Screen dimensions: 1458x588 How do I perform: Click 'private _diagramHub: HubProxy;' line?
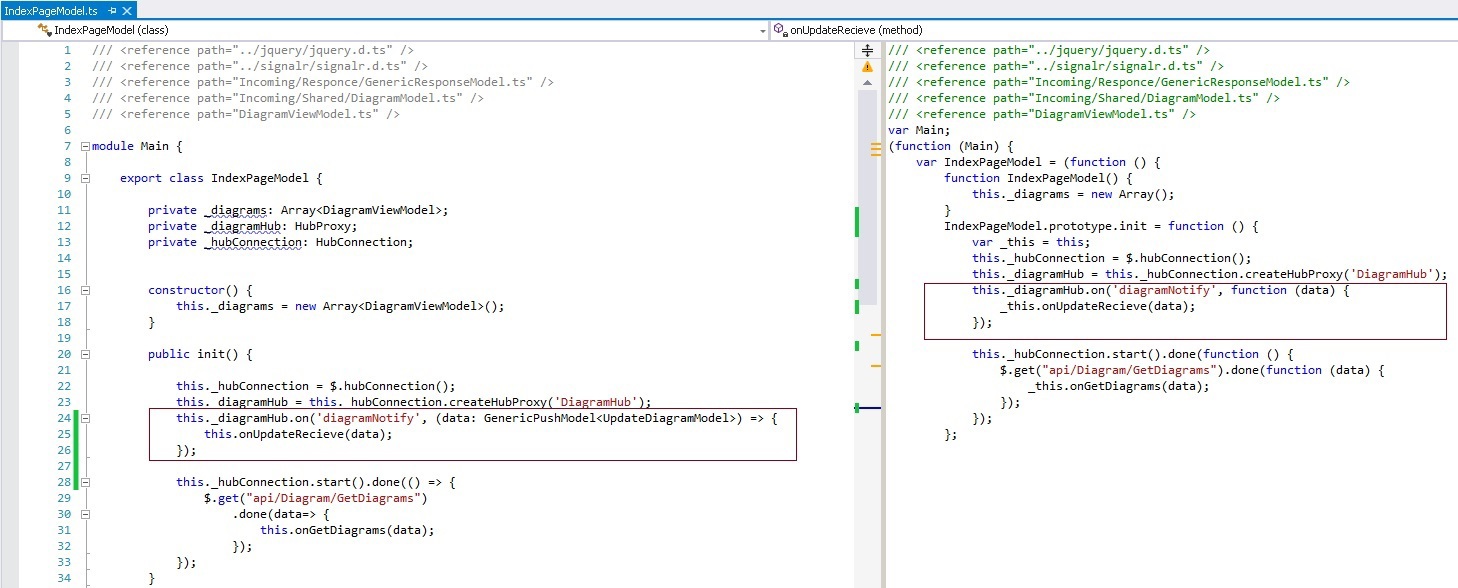[x=252, y=226]
